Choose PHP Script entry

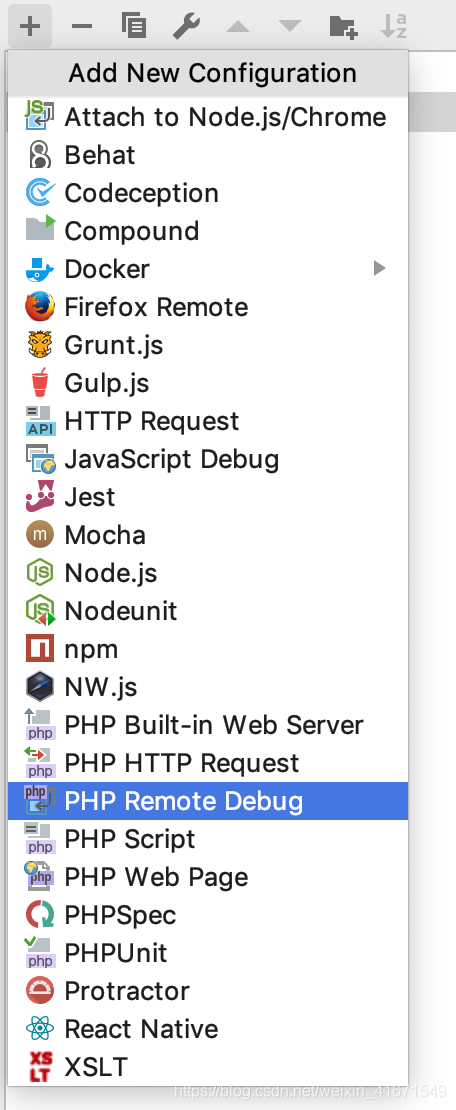point(208,839)
